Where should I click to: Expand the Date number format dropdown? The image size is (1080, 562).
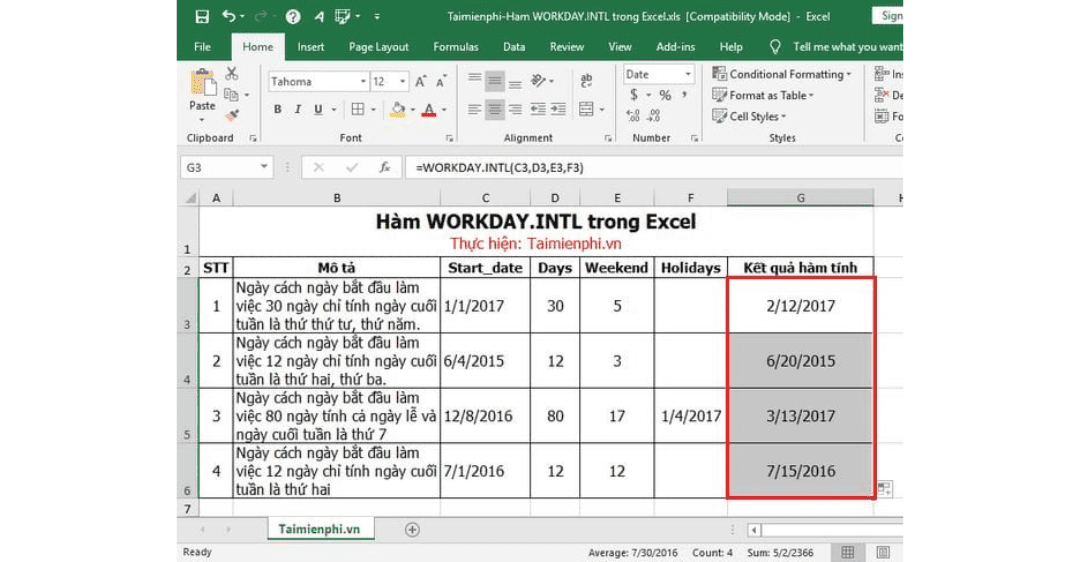(x=688, y=74)
